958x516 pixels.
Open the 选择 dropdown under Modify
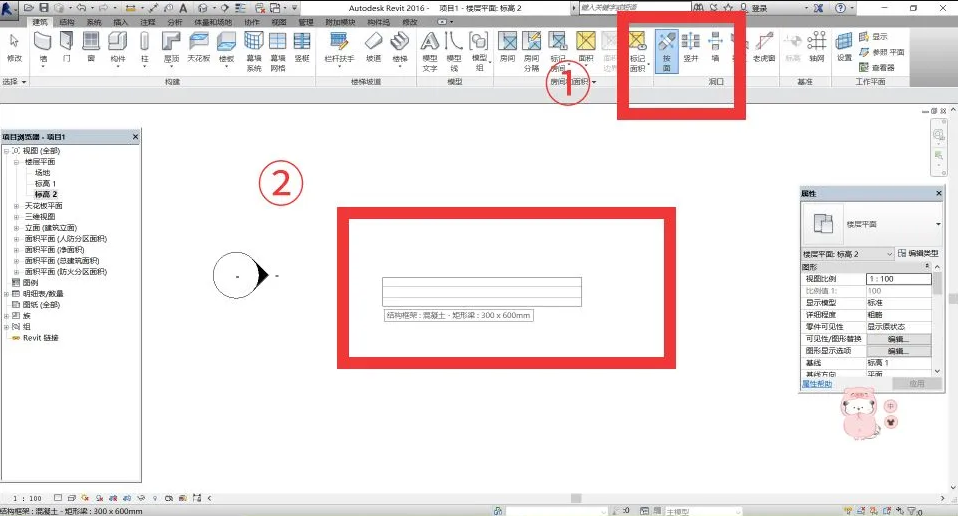(x=15, y=81)
